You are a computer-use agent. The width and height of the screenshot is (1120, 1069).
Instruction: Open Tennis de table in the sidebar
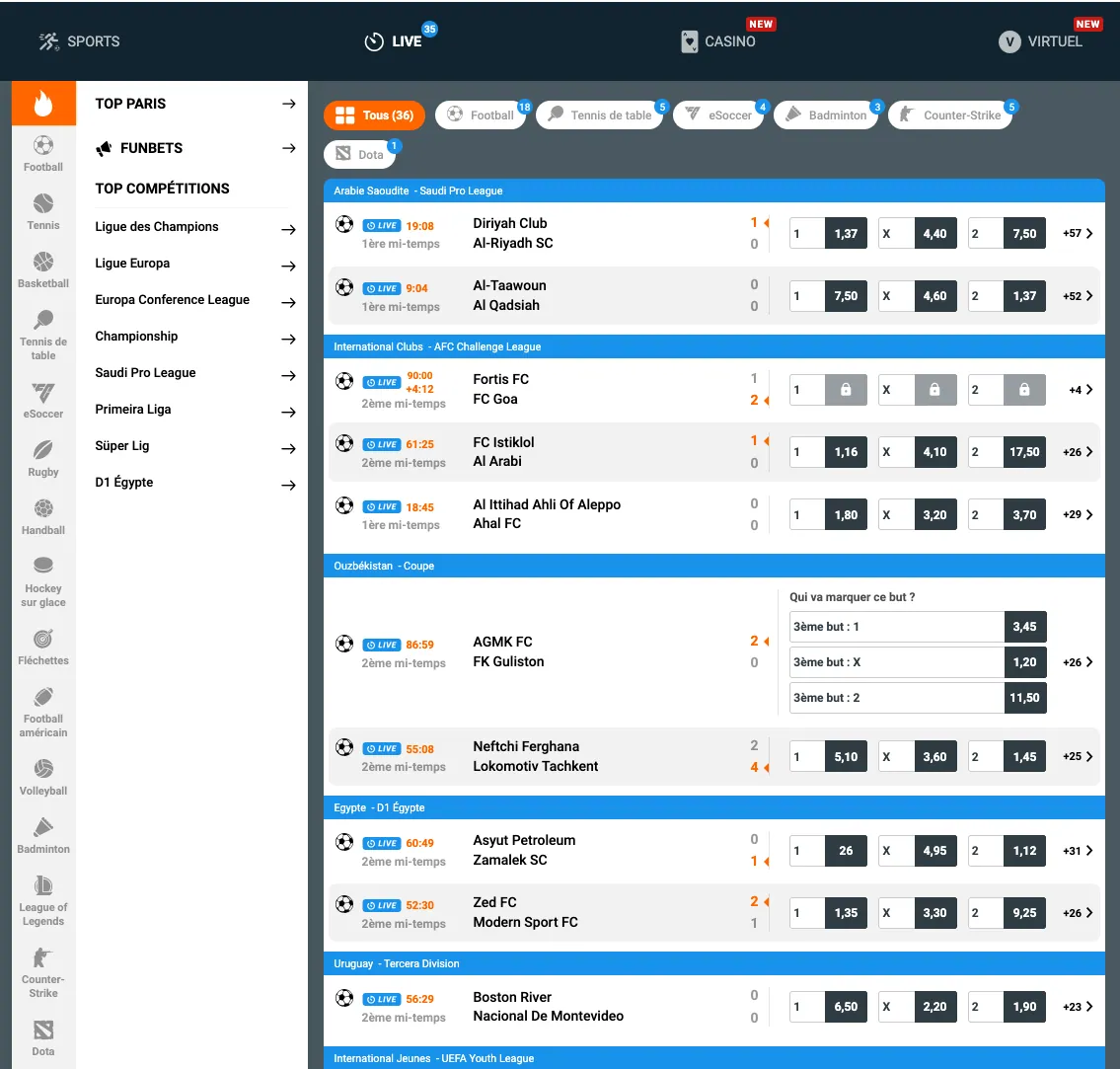coord(43,336)
